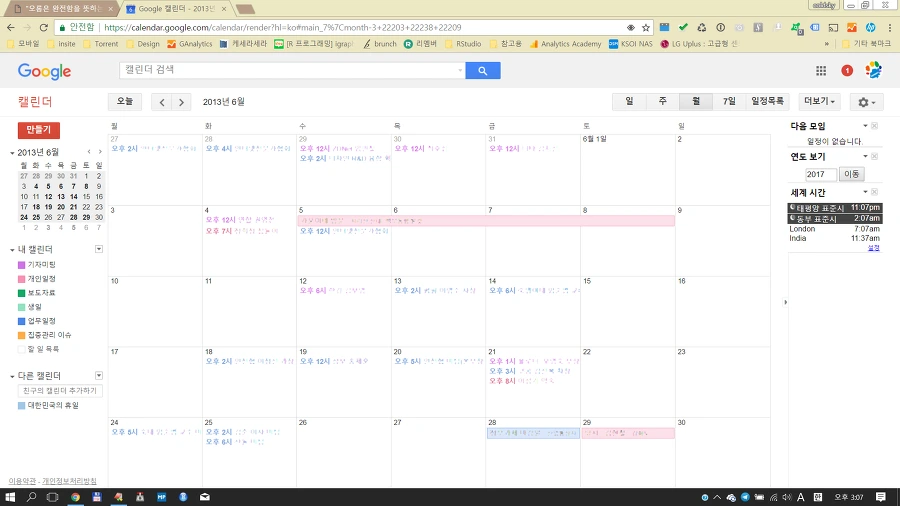900x506 pixels.
Task: Open the Windows action center
Action: 880,497
